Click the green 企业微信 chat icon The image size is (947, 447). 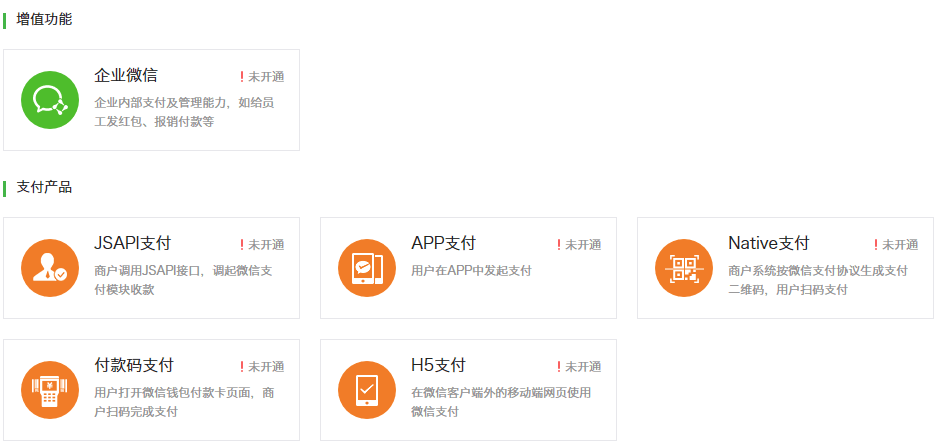click(x=50, y=100)
